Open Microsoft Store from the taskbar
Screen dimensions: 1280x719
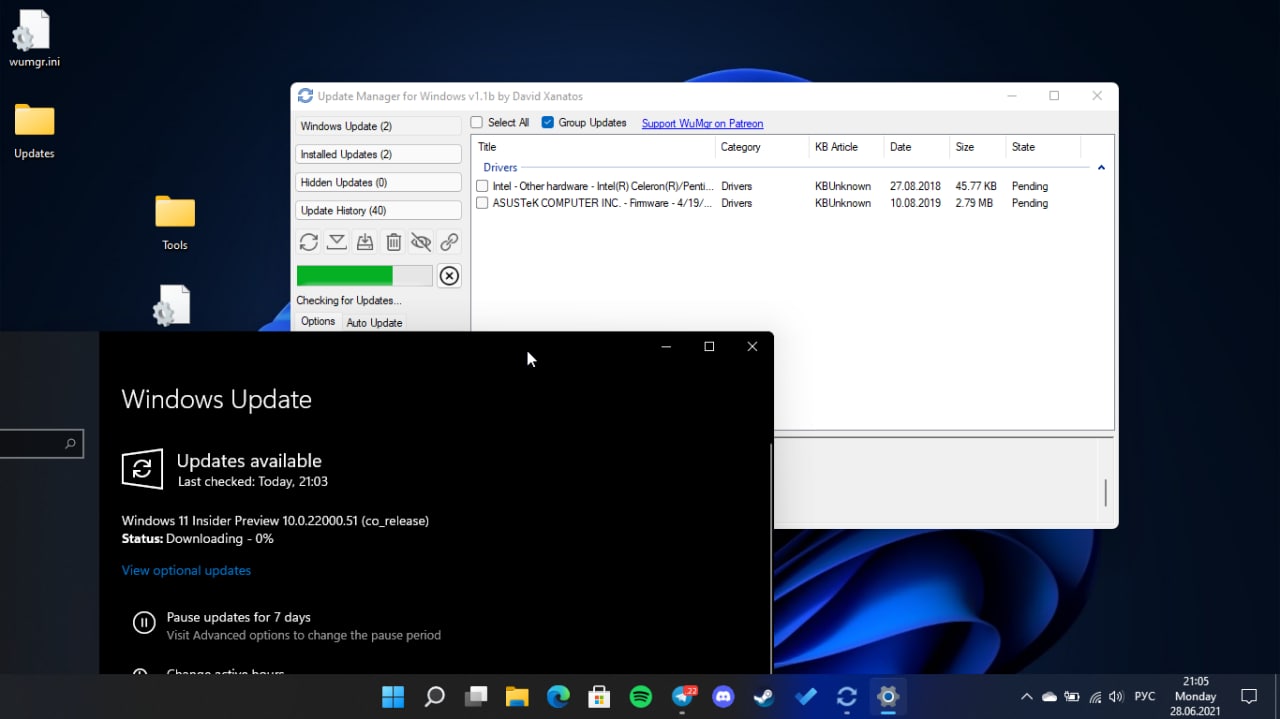pos(599,697)
